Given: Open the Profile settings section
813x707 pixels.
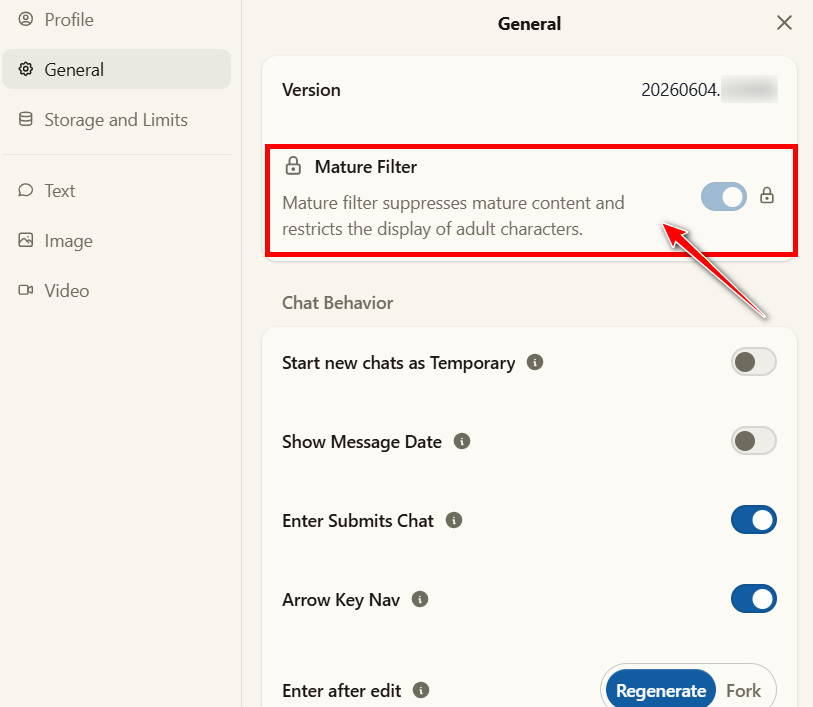Looking at the screenshot, I should click(x=116, y=20).
